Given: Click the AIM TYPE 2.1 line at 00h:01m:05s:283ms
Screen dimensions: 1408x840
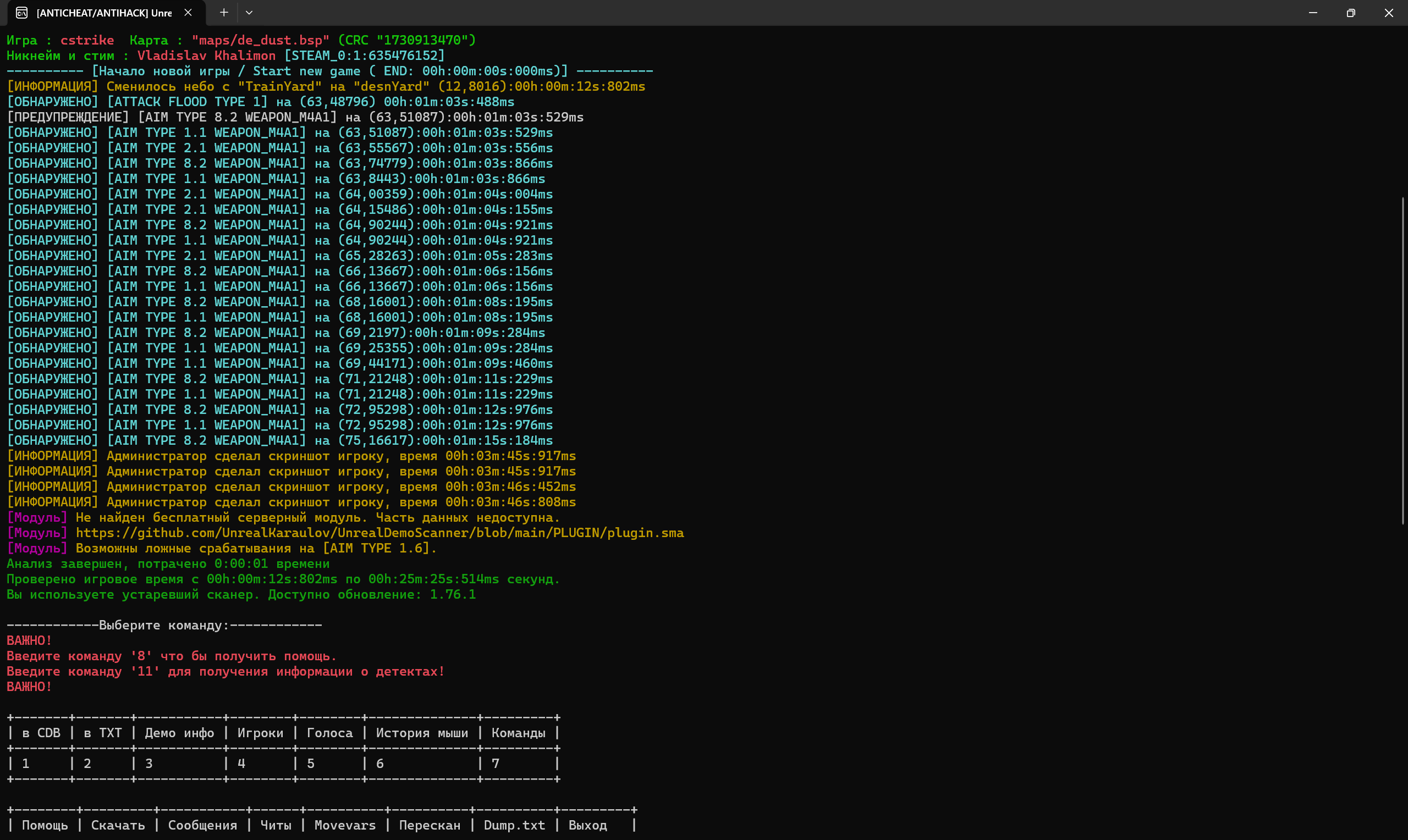Looking at the screenshot, I should 280,256.
